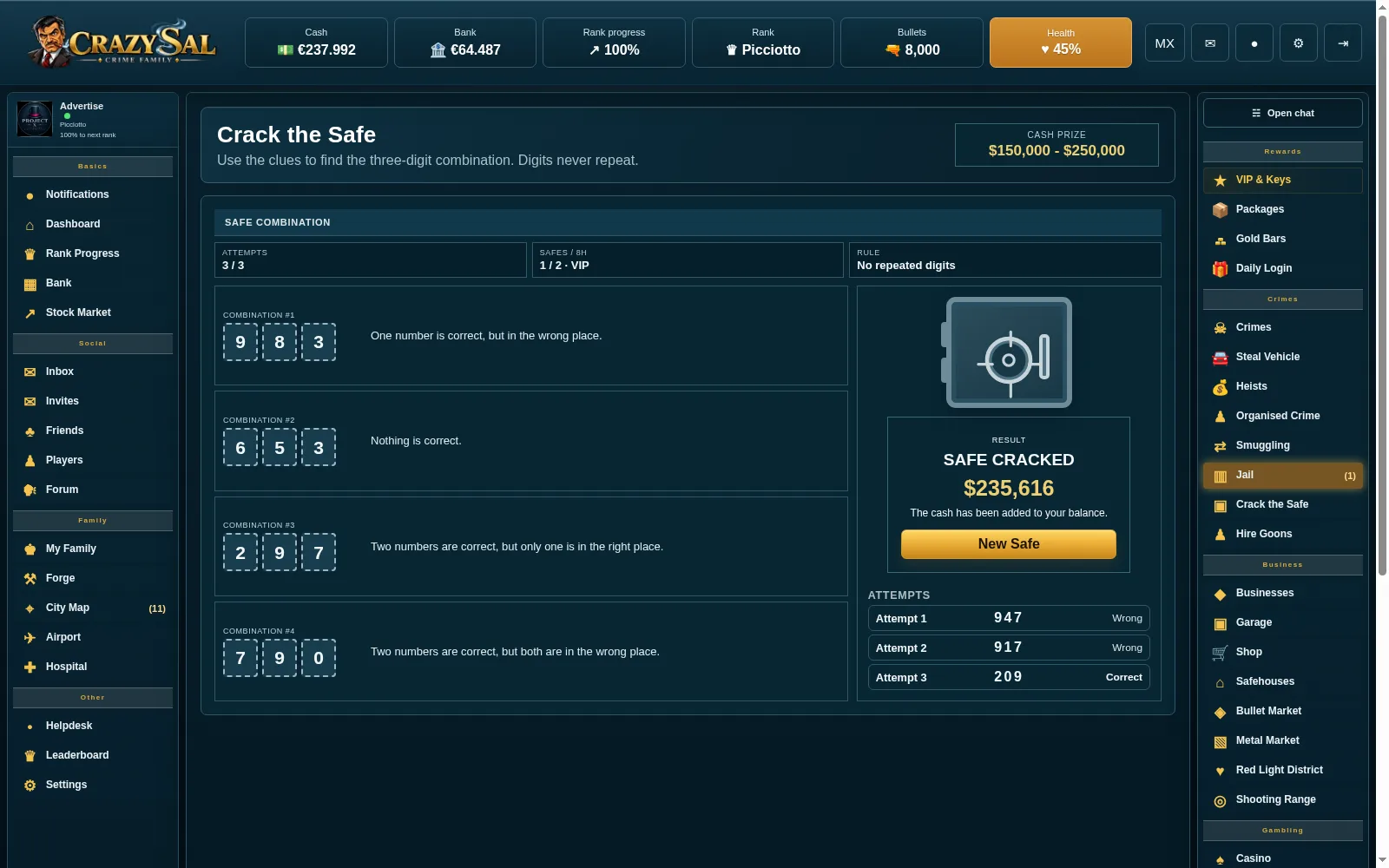Open Rank Progress page
1389x868 pixels.
93,253
